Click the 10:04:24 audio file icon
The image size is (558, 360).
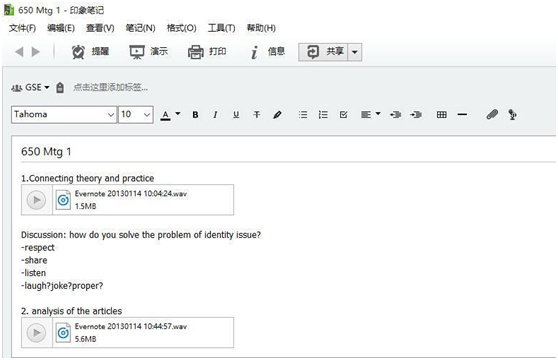(x=63, y=200)
